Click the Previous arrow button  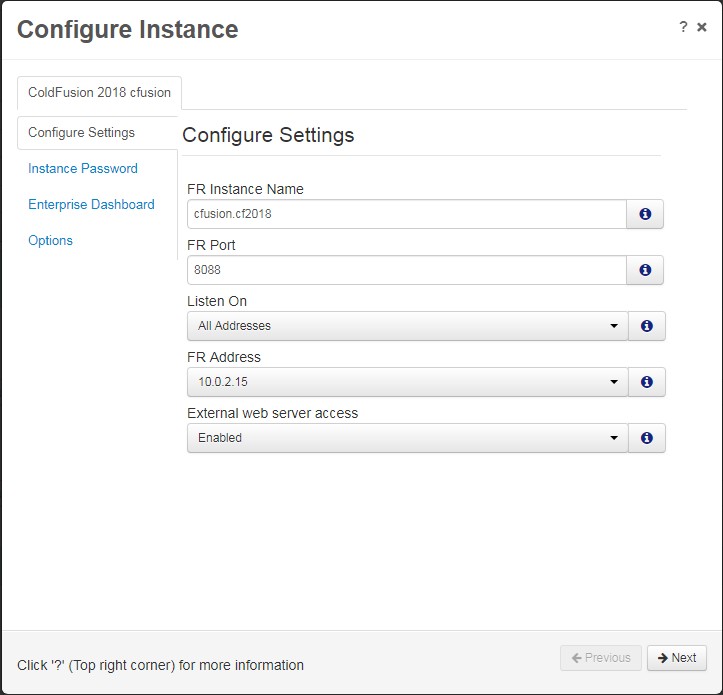[x=601, y=658]
